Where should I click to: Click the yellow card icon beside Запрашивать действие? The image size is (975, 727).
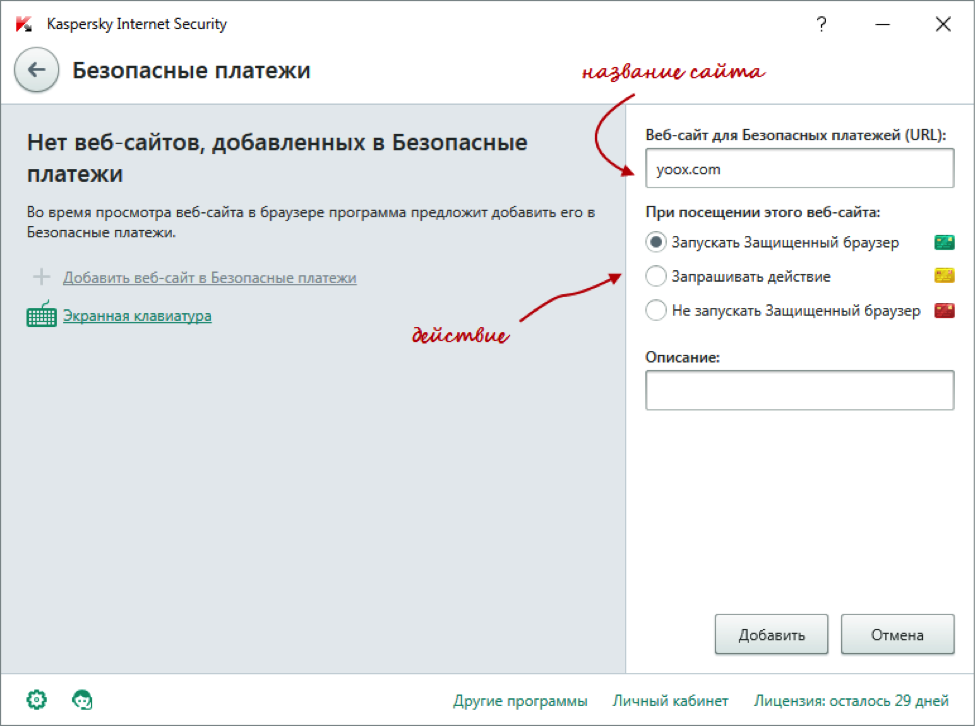[944, 276]
